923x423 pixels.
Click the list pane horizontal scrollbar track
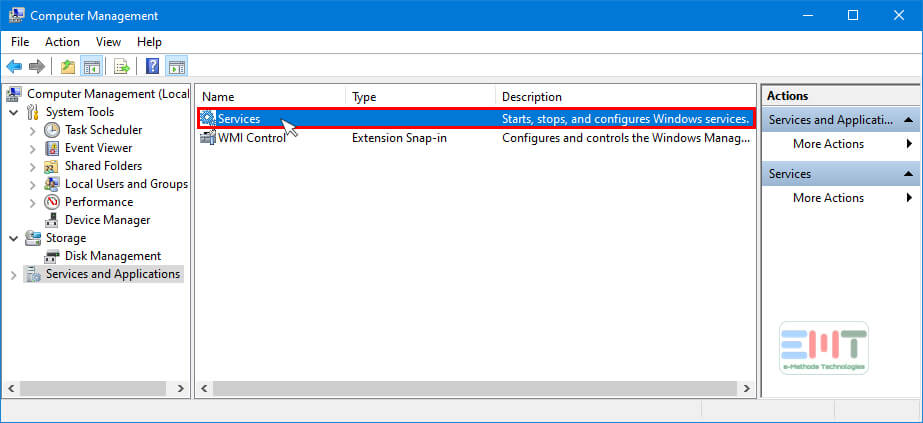pos(474,389)
